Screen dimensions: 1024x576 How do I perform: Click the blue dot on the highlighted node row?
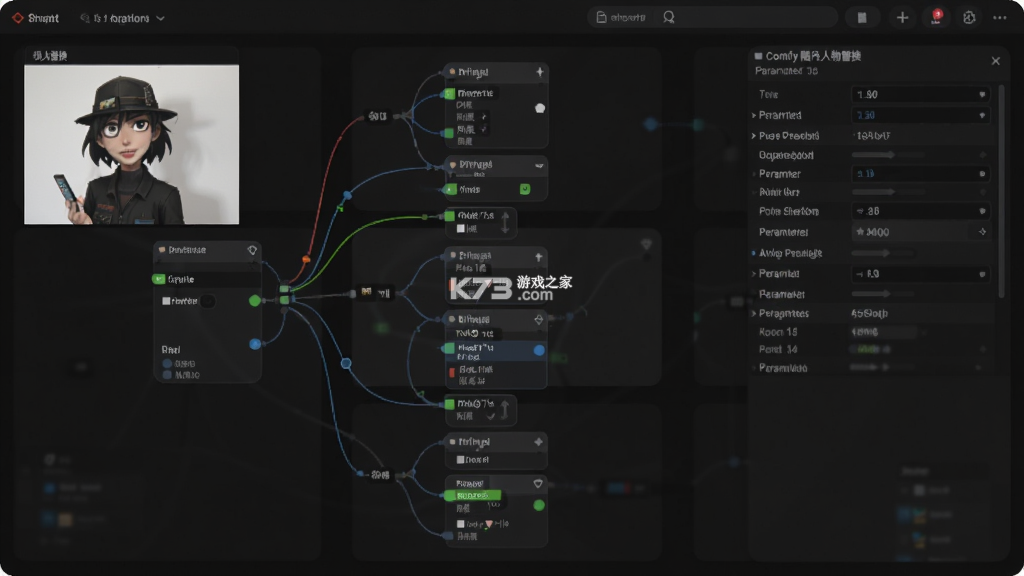(539, 350)
